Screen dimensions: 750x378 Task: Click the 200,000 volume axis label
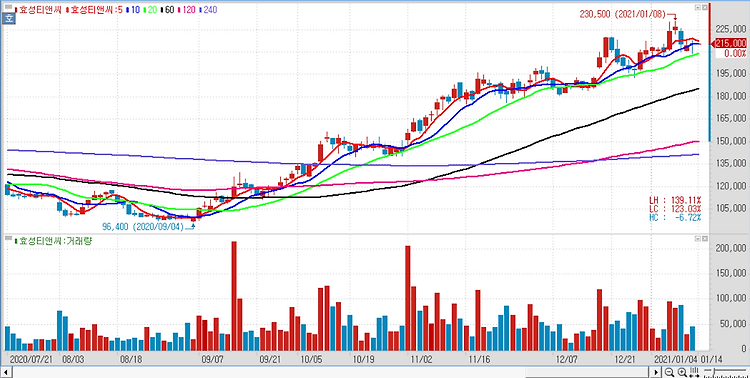730,248
